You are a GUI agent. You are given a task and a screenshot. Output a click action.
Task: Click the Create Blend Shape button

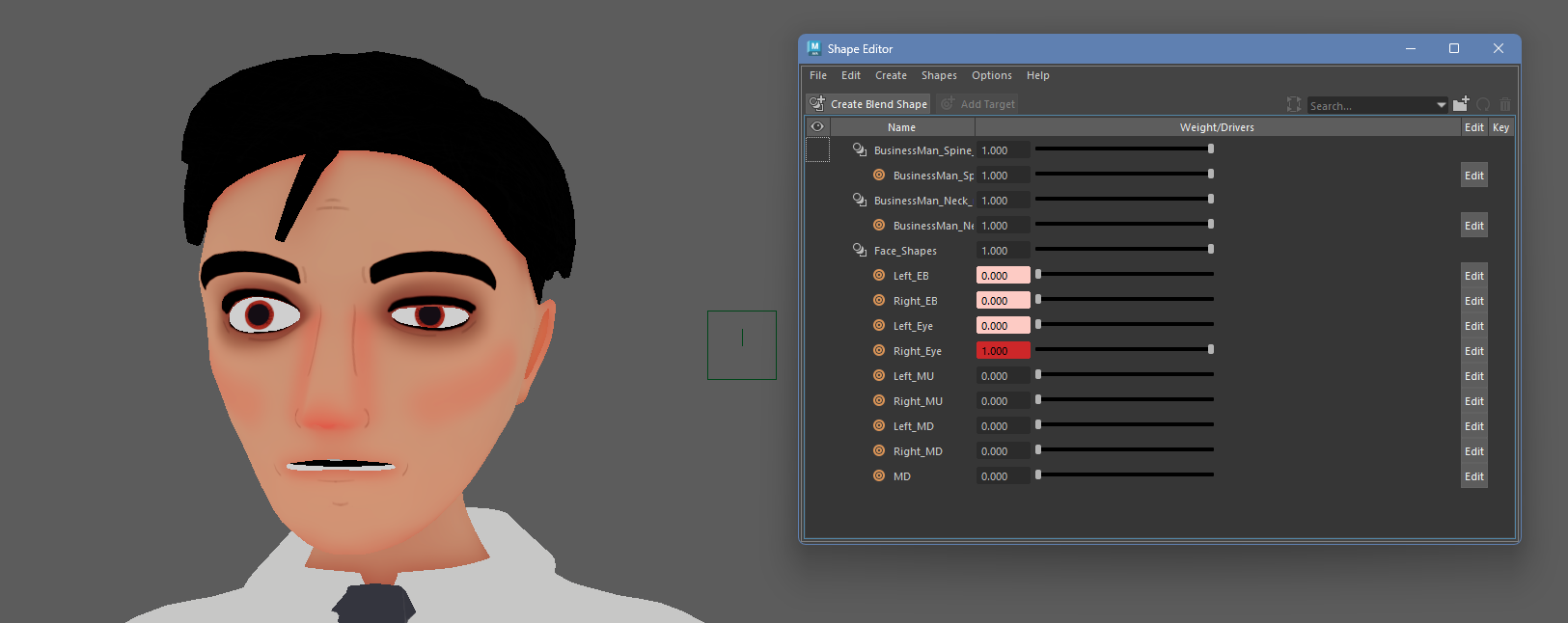pyautogui.click(x=868, y=104)
